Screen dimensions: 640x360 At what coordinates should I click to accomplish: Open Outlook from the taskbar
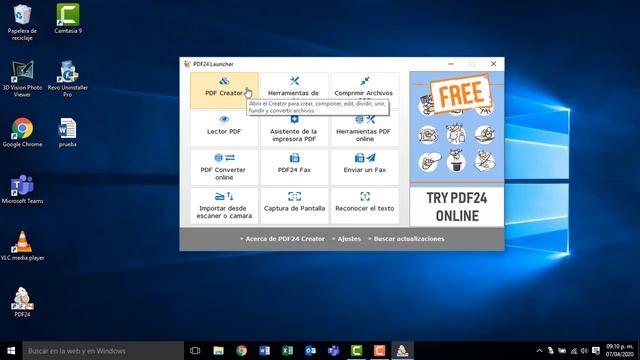pos(310,351)
